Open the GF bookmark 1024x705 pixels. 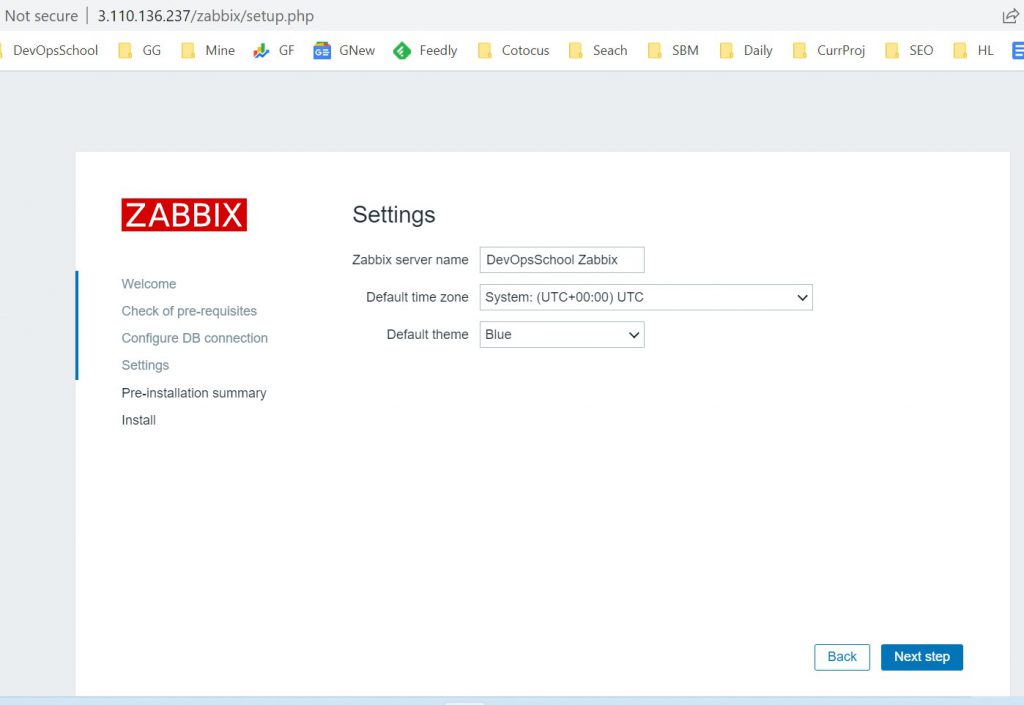(274, 50)
